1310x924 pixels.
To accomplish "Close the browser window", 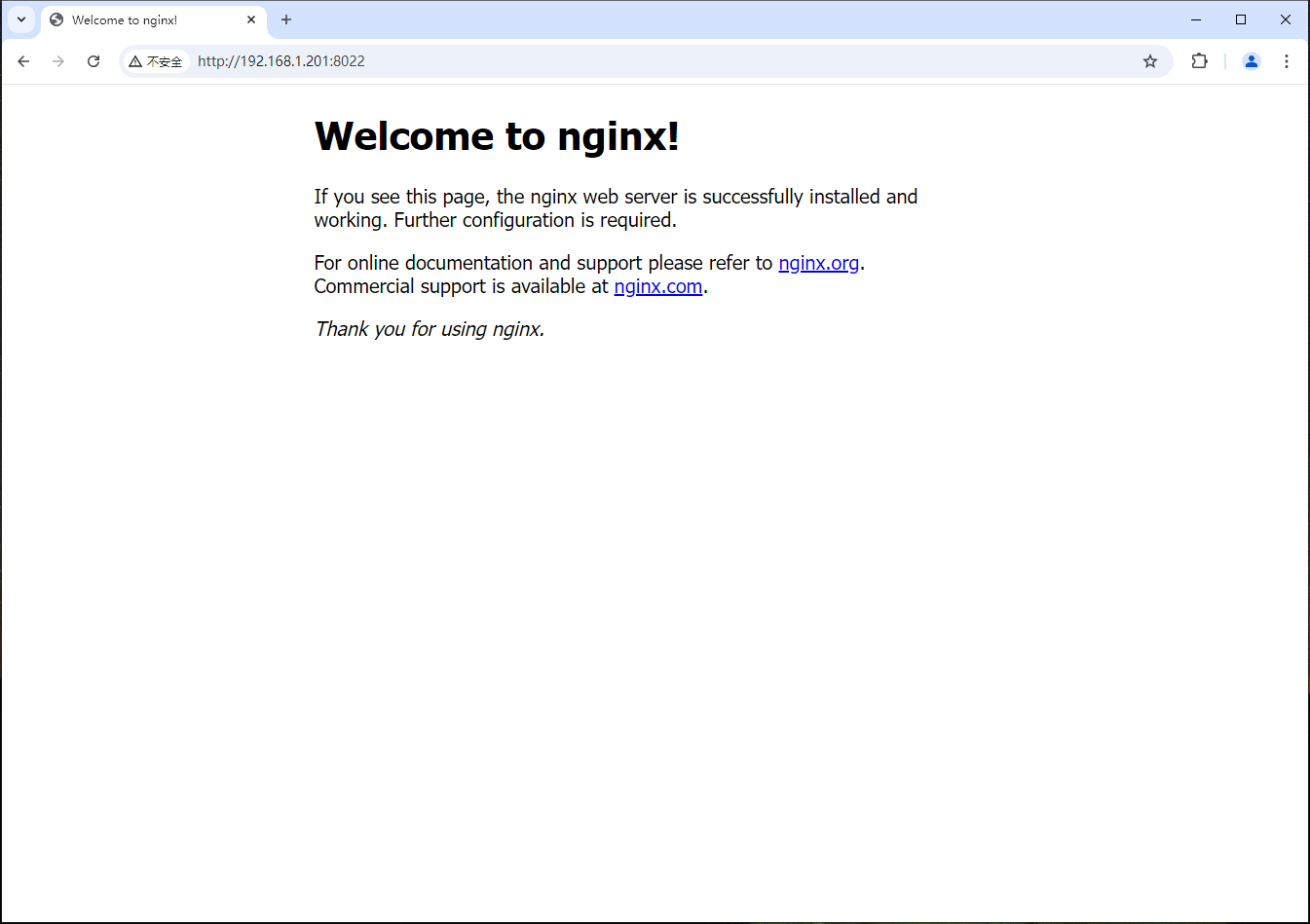I will click(x=1286, y=19).
